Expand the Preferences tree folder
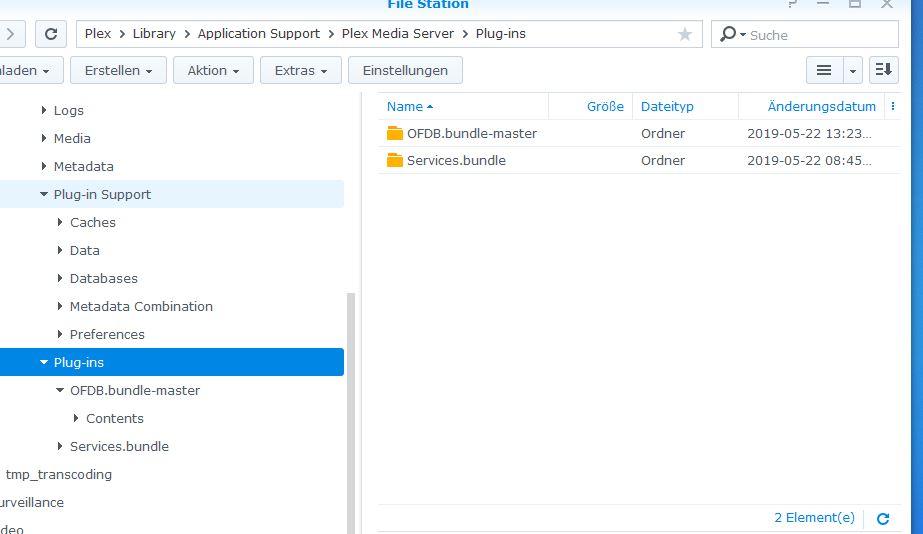 pos(60,334)
